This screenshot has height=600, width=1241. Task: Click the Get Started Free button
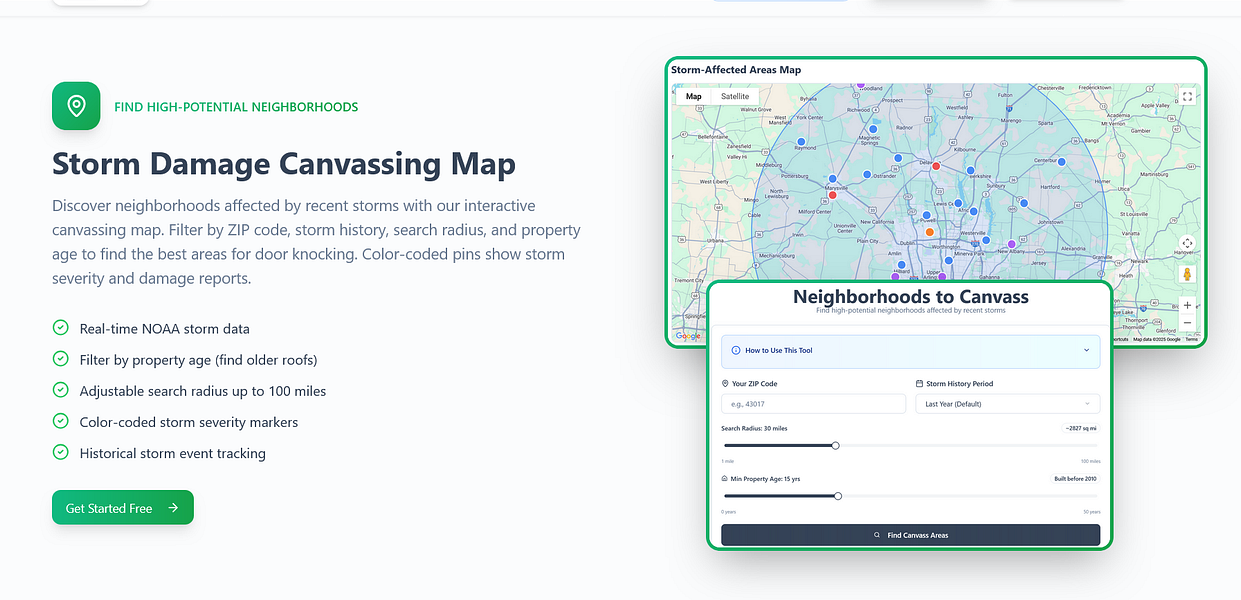[x=123, y=508]
